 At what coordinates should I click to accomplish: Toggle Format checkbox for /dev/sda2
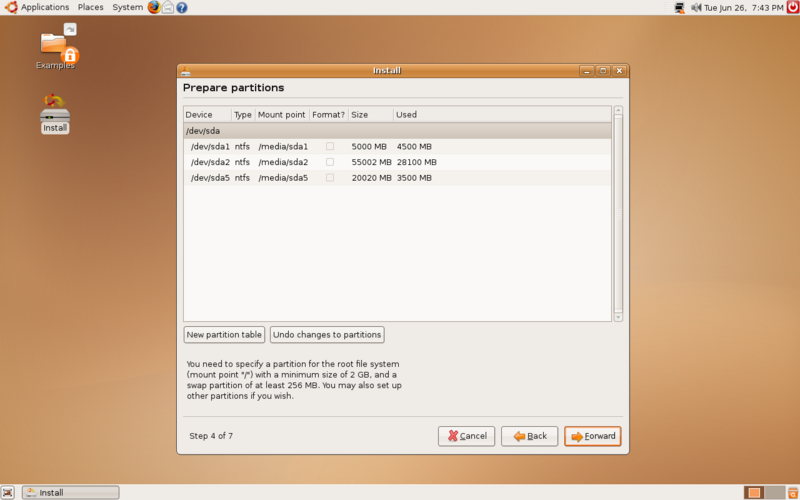click(x=330, y=162)
